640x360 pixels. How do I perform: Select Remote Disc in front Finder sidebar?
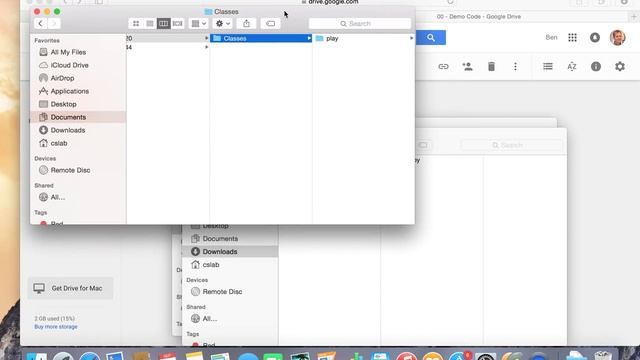tap(70, 170)
